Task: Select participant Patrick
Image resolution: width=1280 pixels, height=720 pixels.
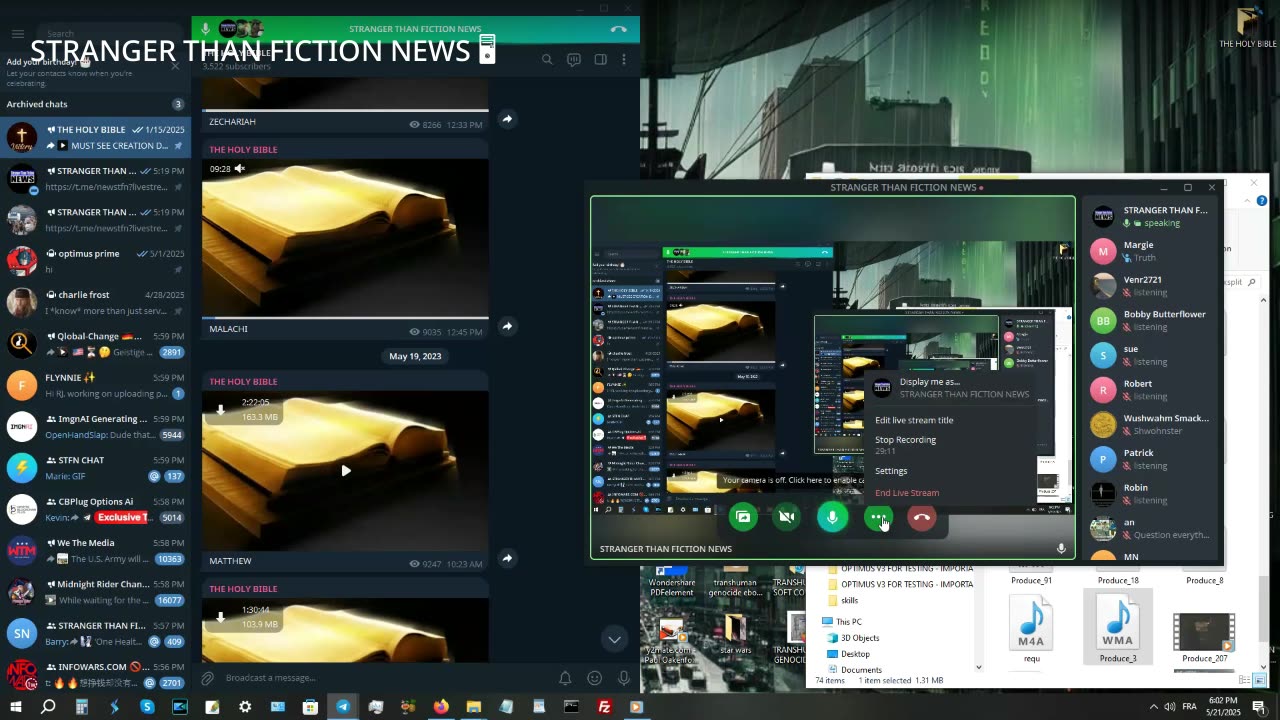Action: (1152, 459)
